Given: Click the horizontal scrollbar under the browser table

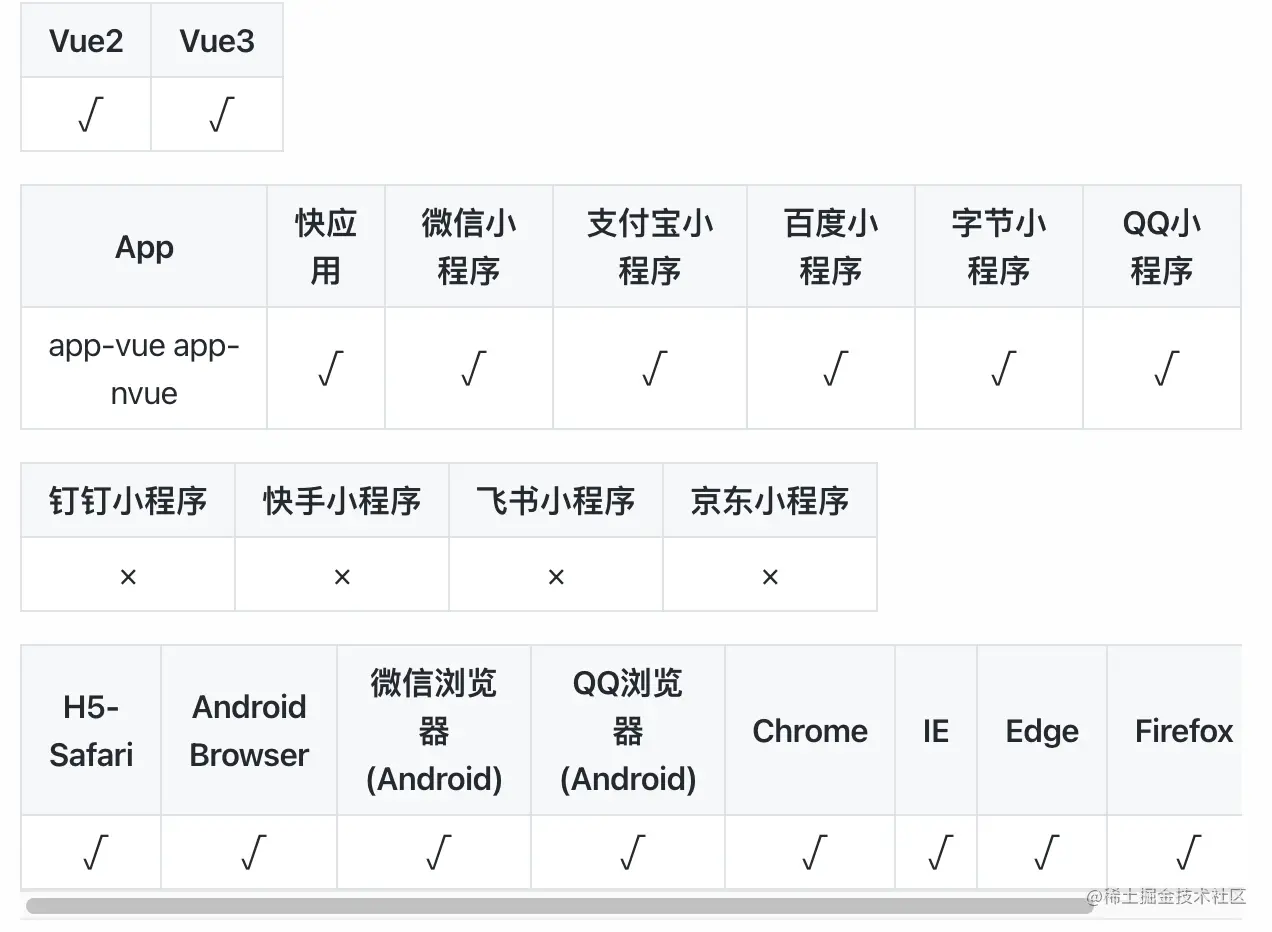Looking at the screenshot, I should (559, 905).
